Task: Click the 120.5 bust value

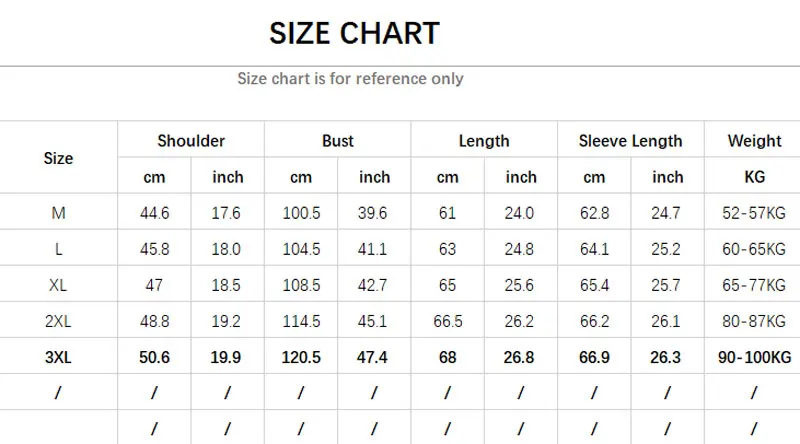Action: coord(301,357)
